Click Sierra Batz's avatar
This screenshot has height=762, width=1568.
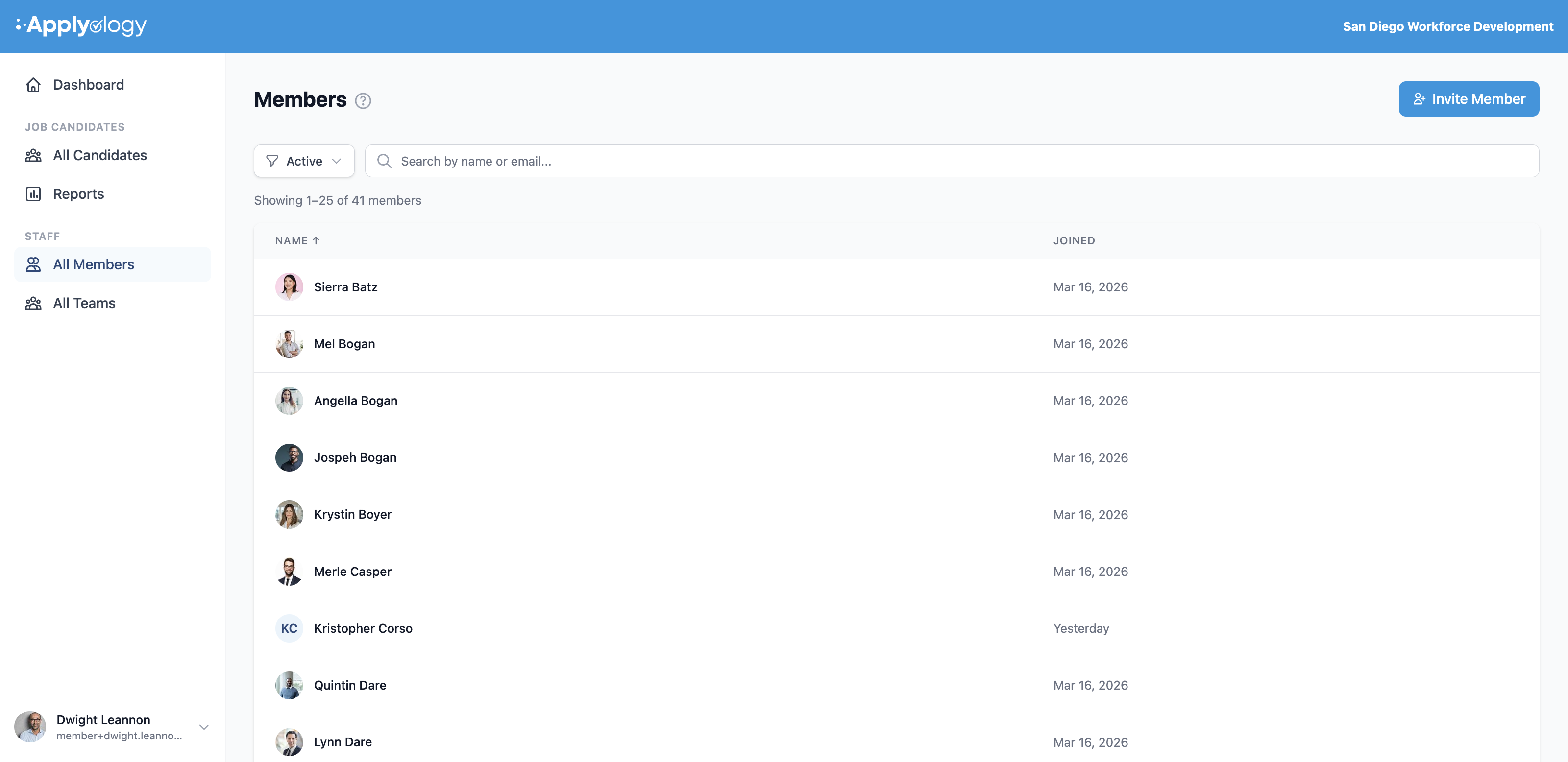pos(289,287)
